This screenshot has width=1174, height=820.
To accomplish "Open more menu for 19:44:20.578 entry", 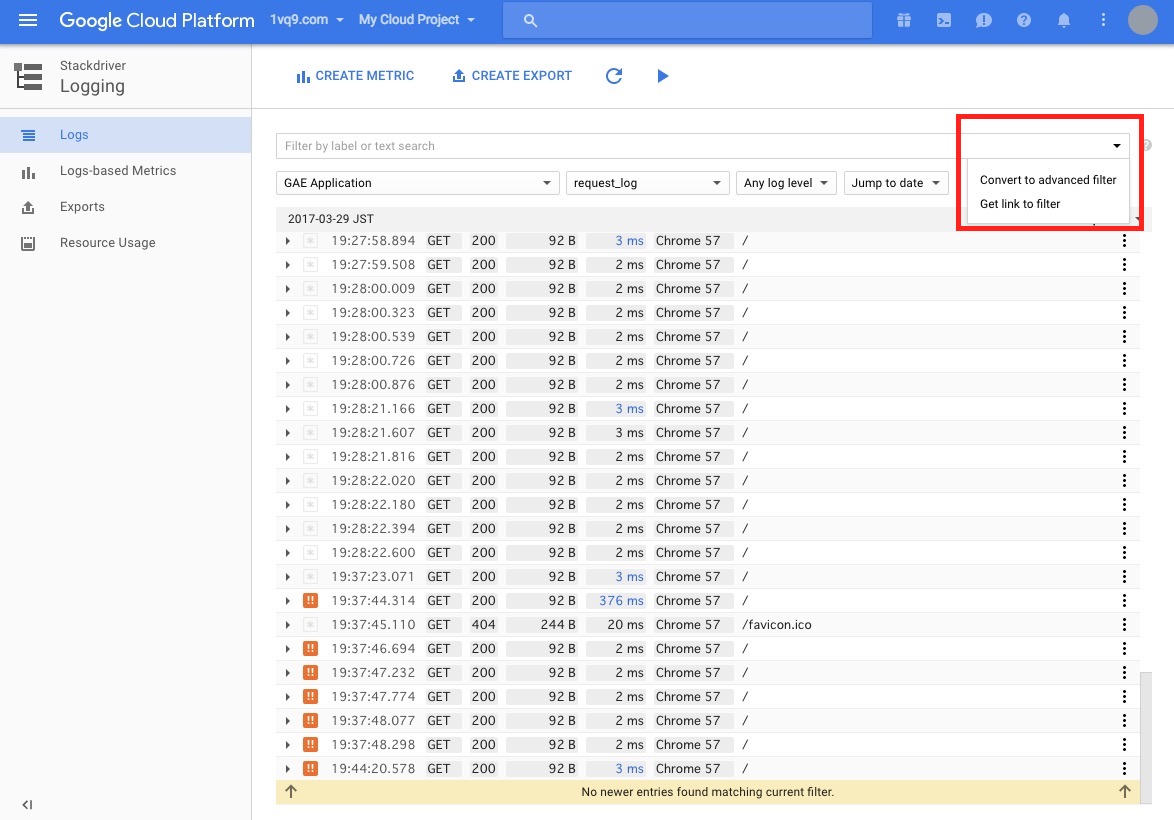I will (1124, 768).
